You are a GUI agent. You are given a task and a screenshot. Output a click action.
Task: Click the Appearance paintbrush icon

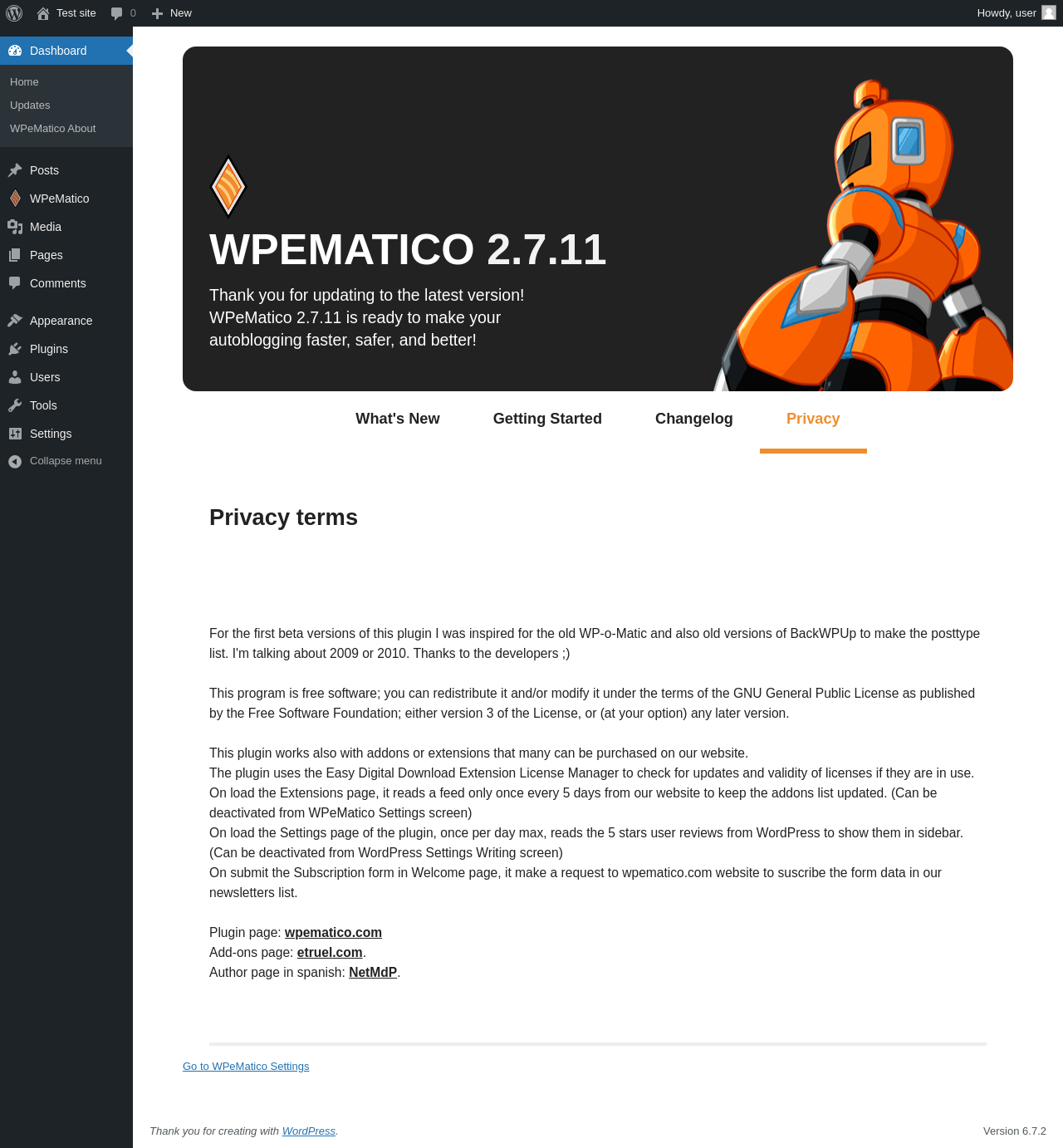click(15, 321)
